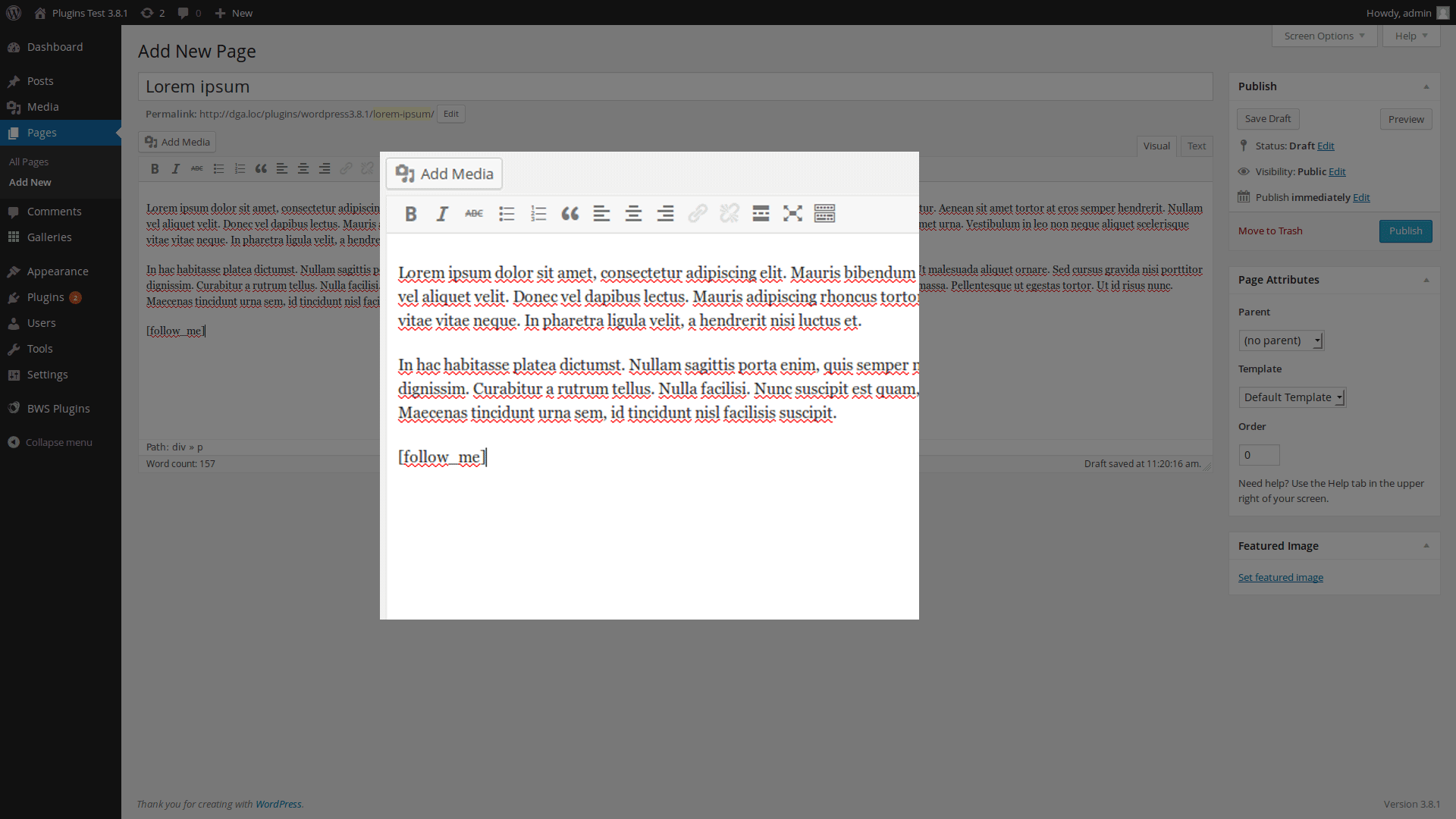Screen dimensions: 1456x819
Task: Collapse the admin sidebar menu
Action: pos(50,442)
